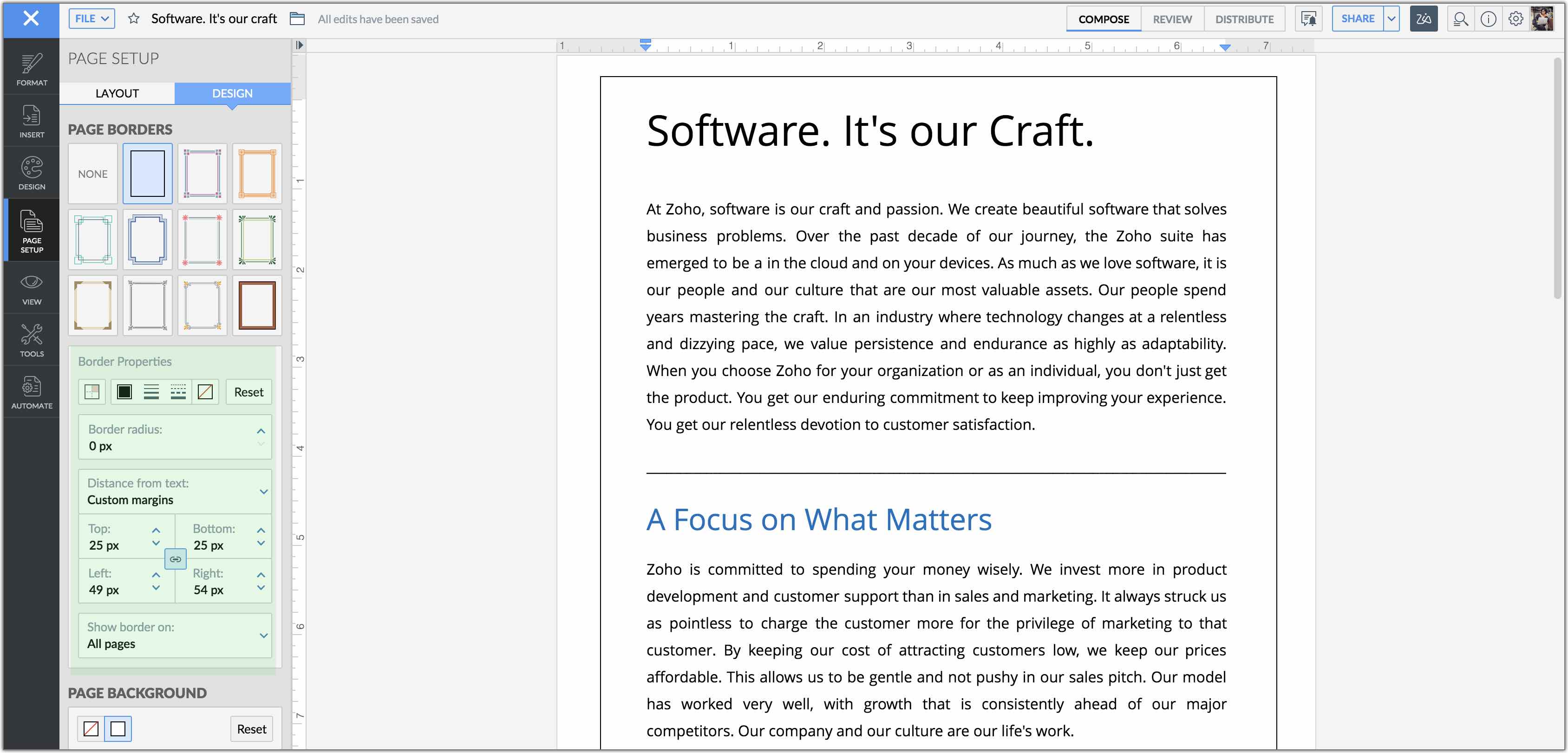Image resolution: width=1568 pixels, height=753 pixels.
Task: Open the comments icon in header
Action: click(1308, 19)
